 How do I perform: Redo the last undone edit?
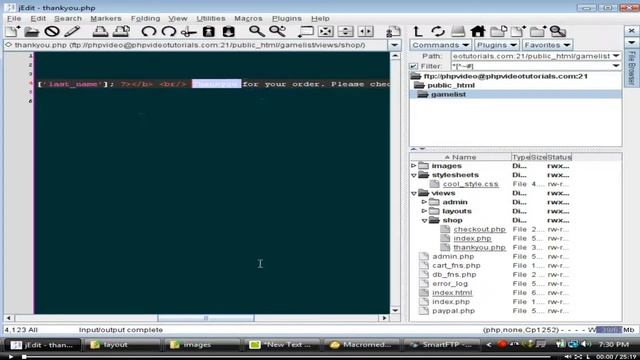click(x=169, y=31)
